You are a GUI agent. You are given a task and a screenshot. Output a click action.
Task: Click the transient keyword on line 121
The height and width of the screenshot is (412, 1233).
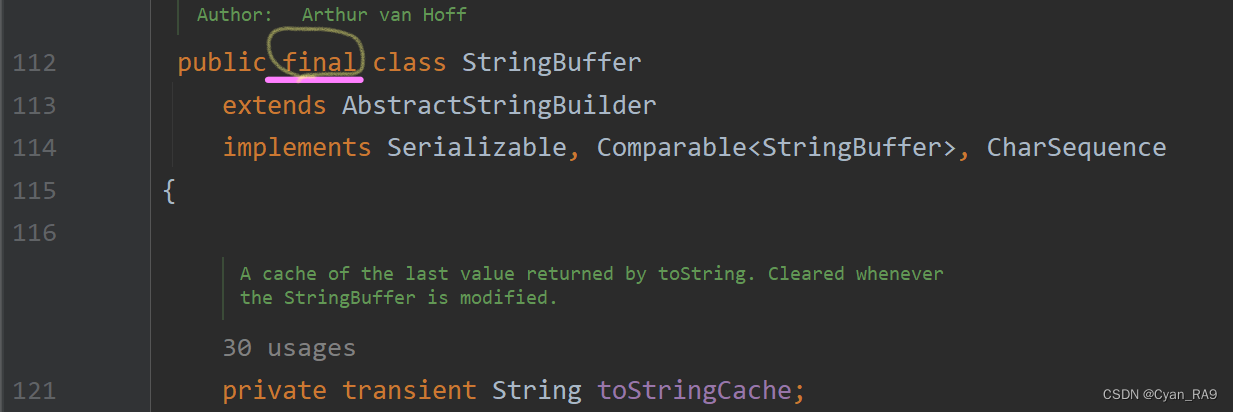[409, 390]
